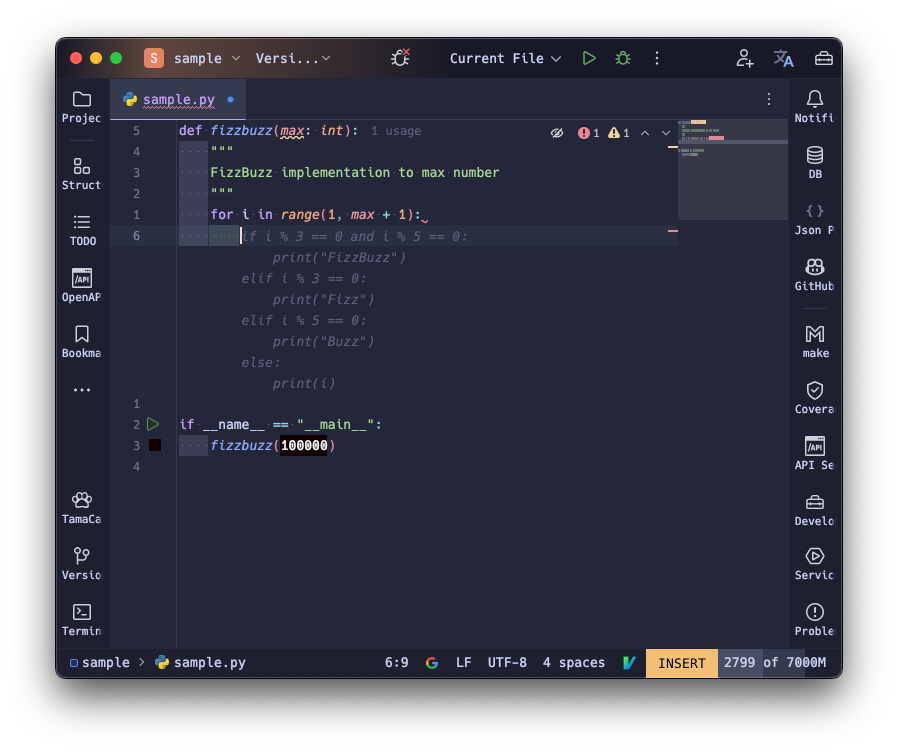Open the Bookmarks panel icon
This screenshot has height=752, width=898.
coord(82,342)
